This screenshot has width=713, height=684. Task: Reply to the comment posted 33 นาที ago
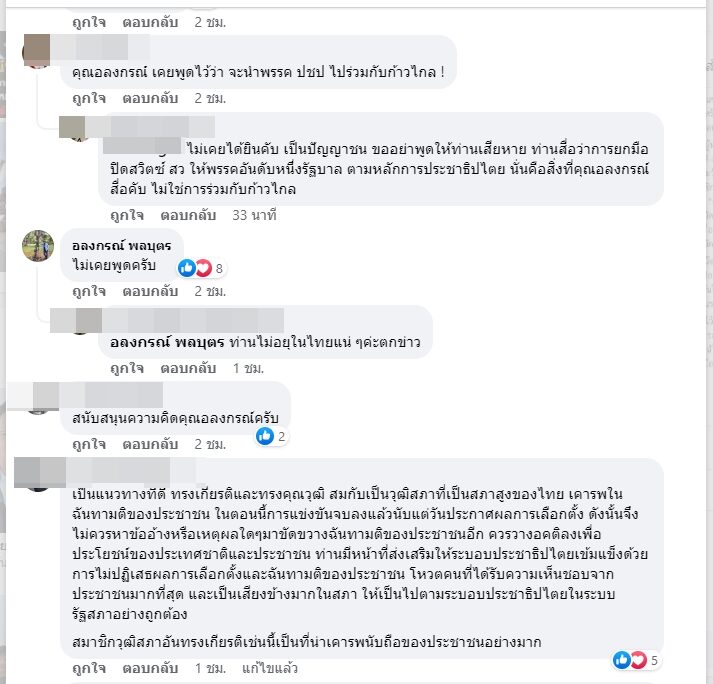[188, 215]
